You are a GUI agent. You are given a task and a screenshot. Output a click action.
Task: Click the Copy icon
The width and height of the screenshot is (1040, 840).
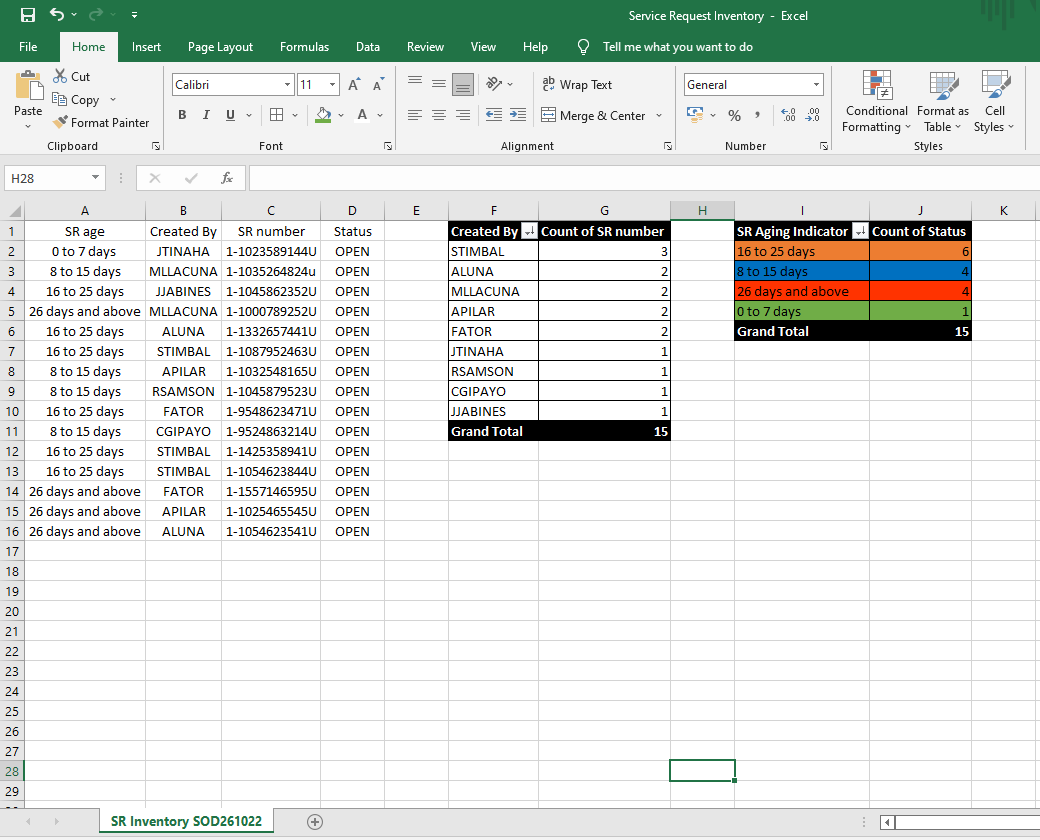(x=60, y=100)
